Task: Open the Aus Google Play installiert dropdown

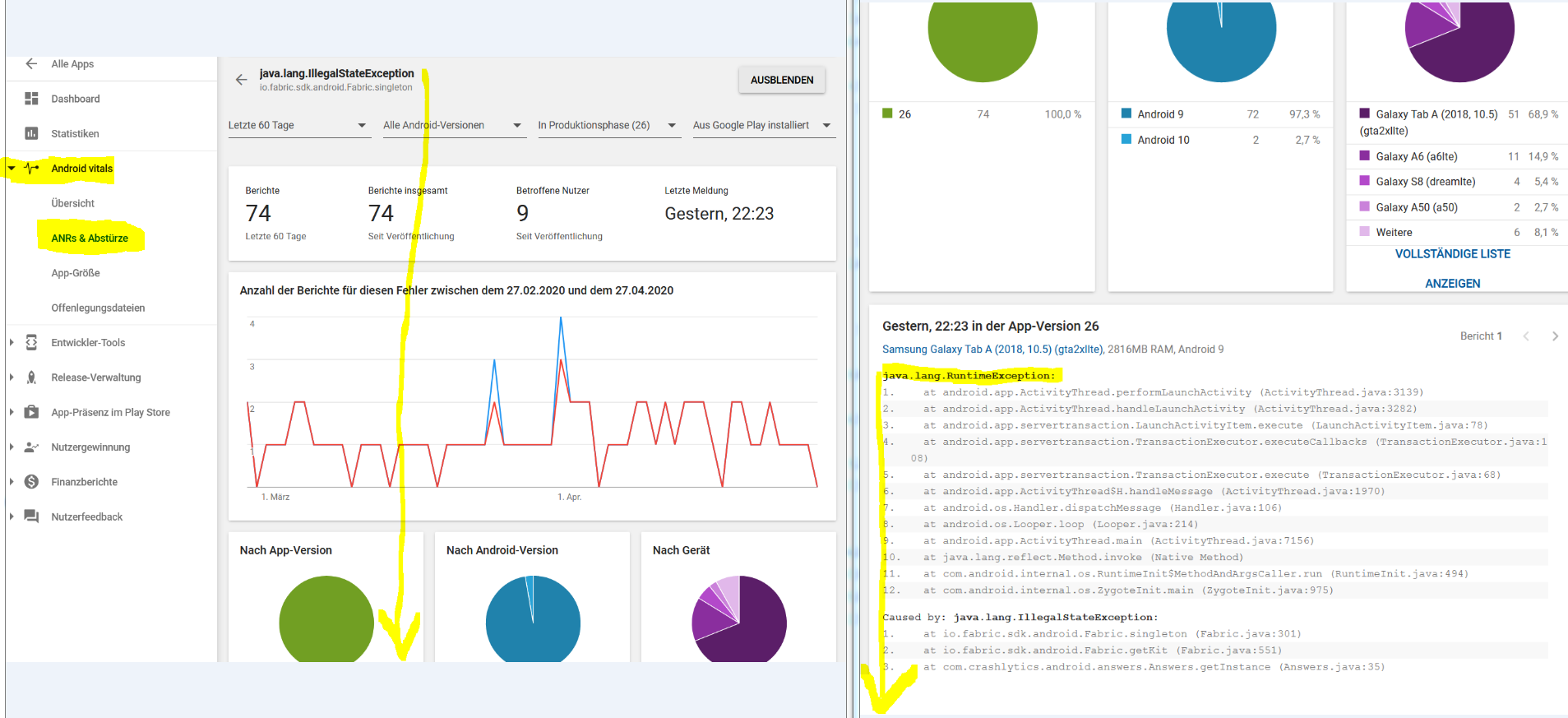Action: point(762,126)
